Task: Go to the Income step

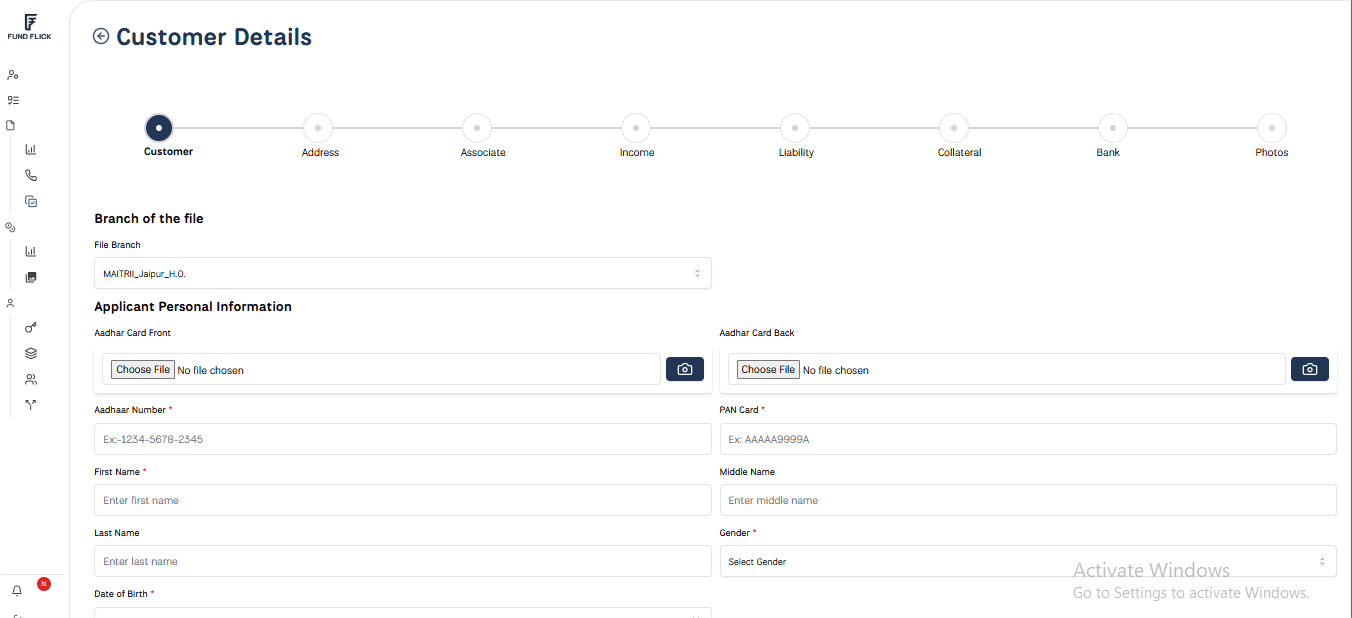Action: tap(636, 128)
